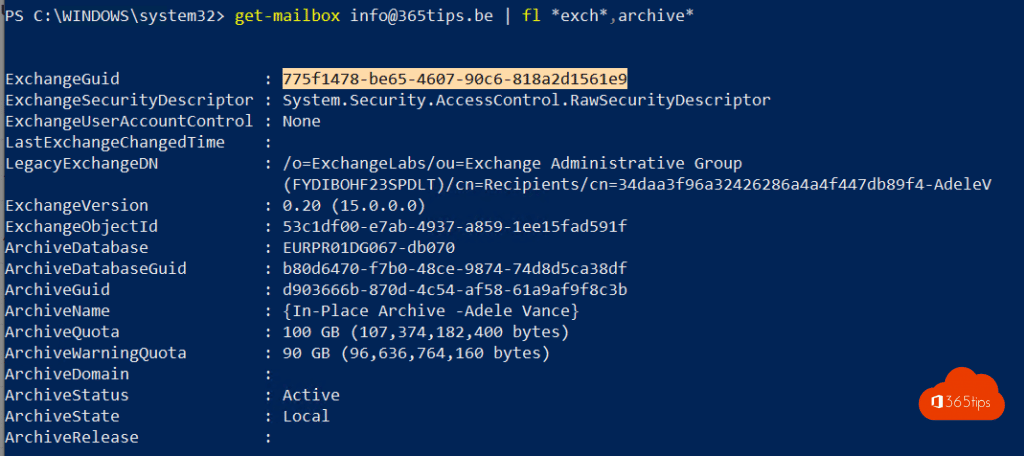Click the ArchiveDatabaseGuid value
The image size is (1024, 456).
tap(454, 268)
